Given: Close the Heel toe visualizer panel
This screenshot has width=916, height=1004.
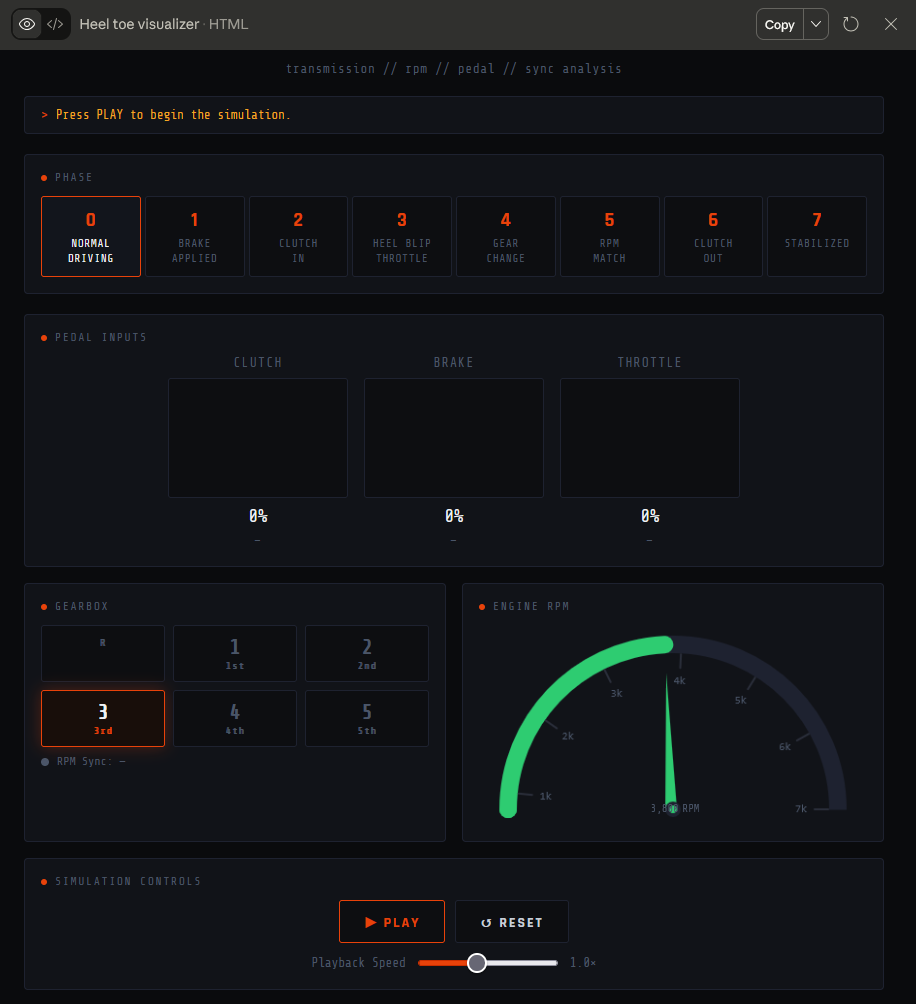Looking at the screenshot, I should pos(890,24).
